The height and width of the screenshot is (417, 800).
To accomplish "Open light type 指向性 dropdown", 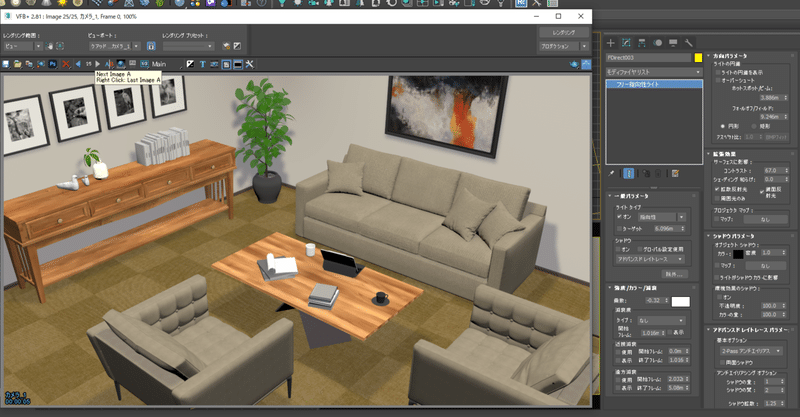I will [x=662, y=217].
